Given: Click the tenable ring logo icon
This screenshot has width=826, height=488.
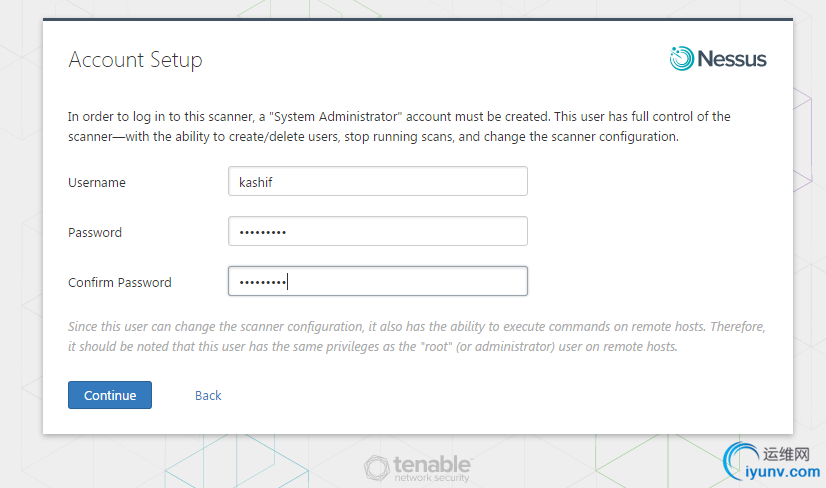Looking at the screenshot, I should [376, 468].
